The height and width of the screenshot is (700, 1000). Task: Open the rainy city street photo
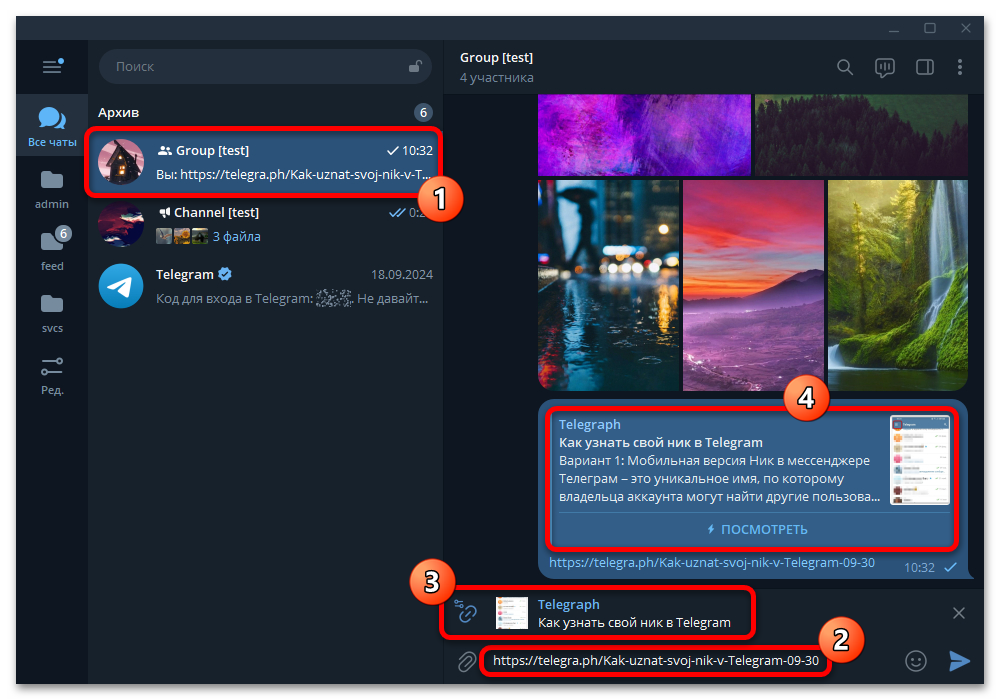pos(608,285)
